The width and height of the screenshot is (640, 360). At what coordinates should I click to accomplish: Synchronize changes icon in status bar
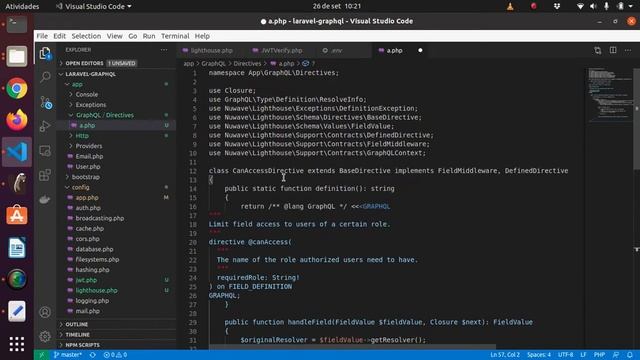93,355
